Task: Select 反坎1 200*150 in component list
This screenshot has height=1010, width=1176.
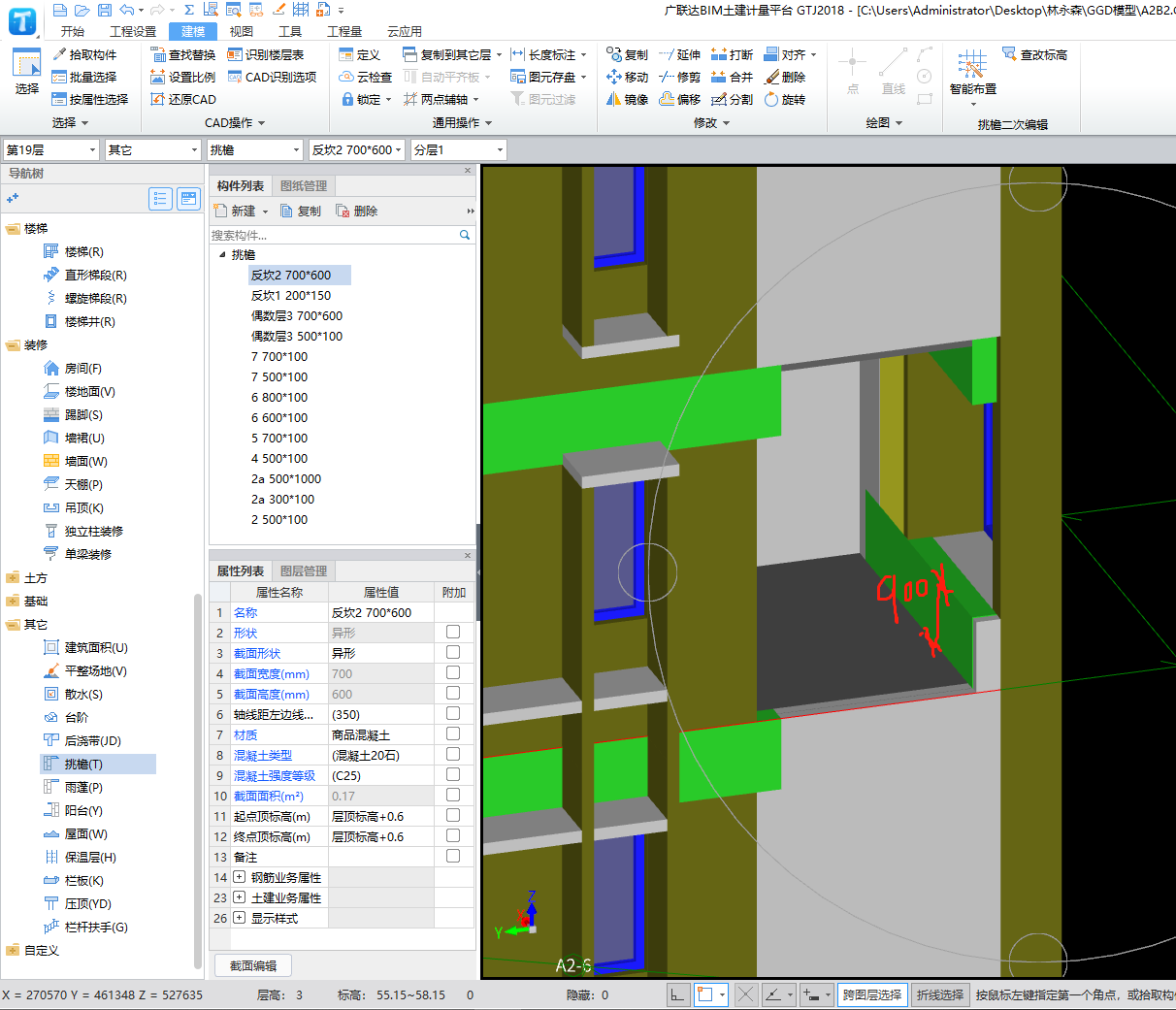Action: 291,295
